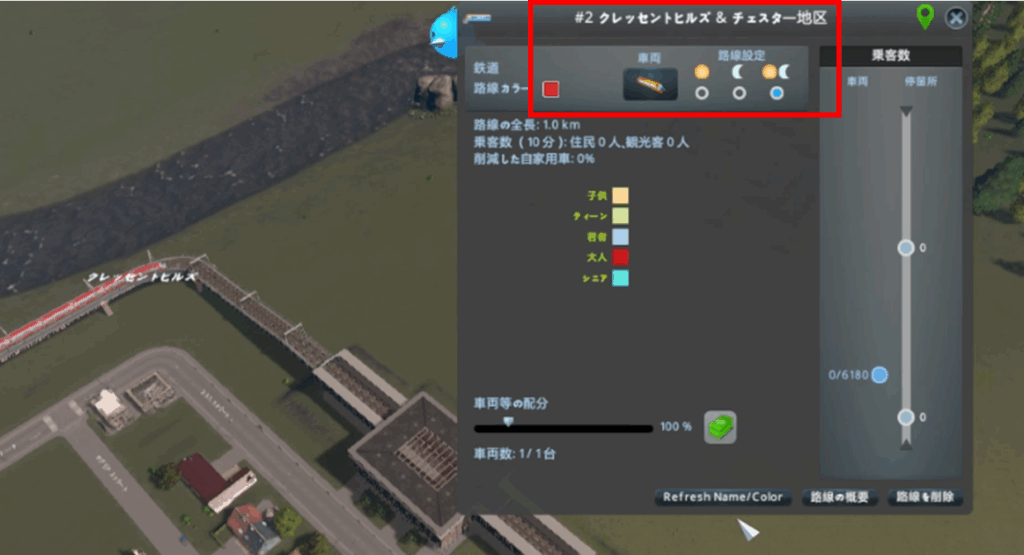Screen dimensions: 1024x555
Task: Click the sun and moon all-day icon
Action: (x=776, y=72)
